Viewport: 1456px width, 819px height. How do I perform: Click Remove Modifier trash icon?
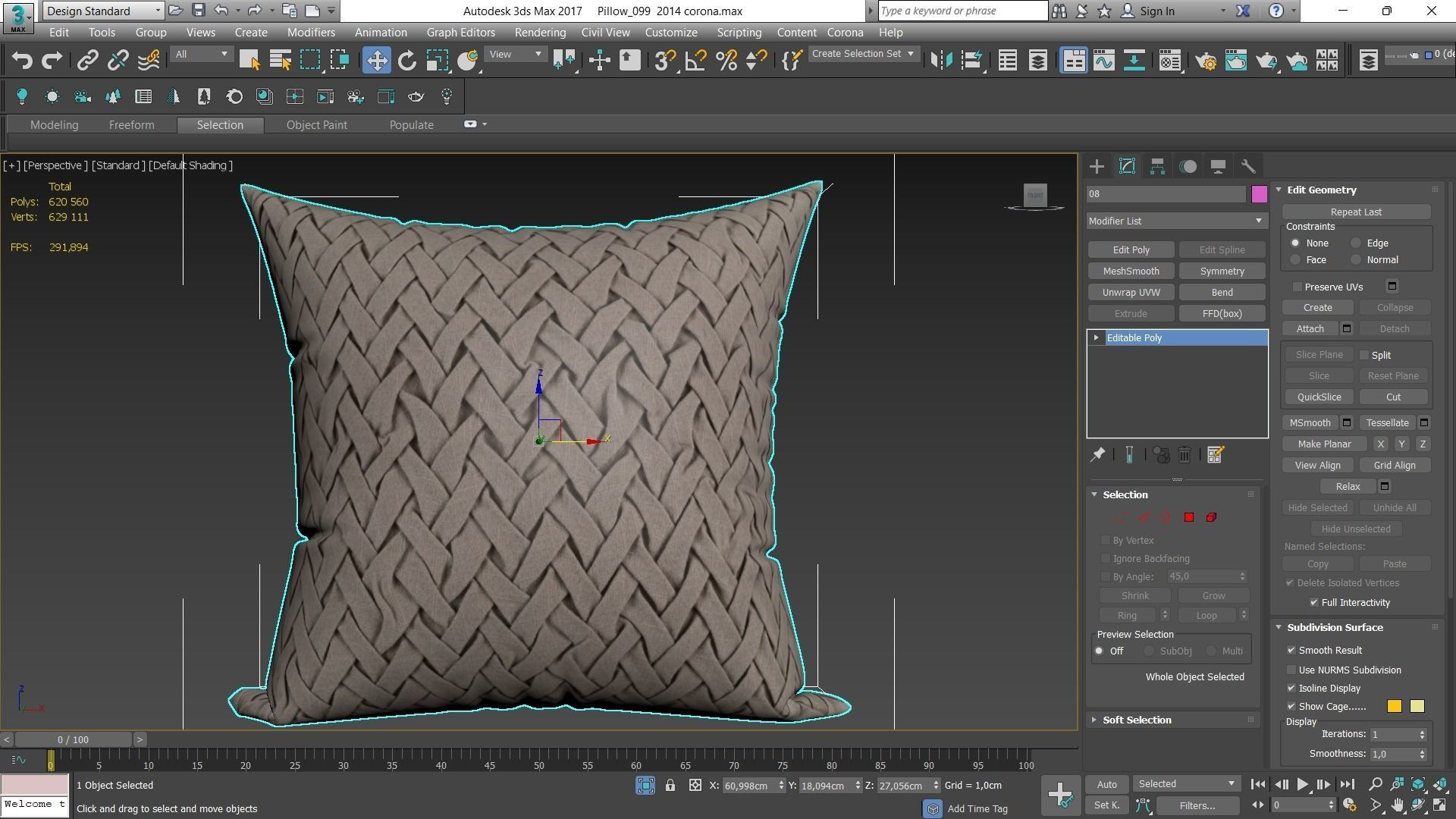click(x=1185, y=454)
